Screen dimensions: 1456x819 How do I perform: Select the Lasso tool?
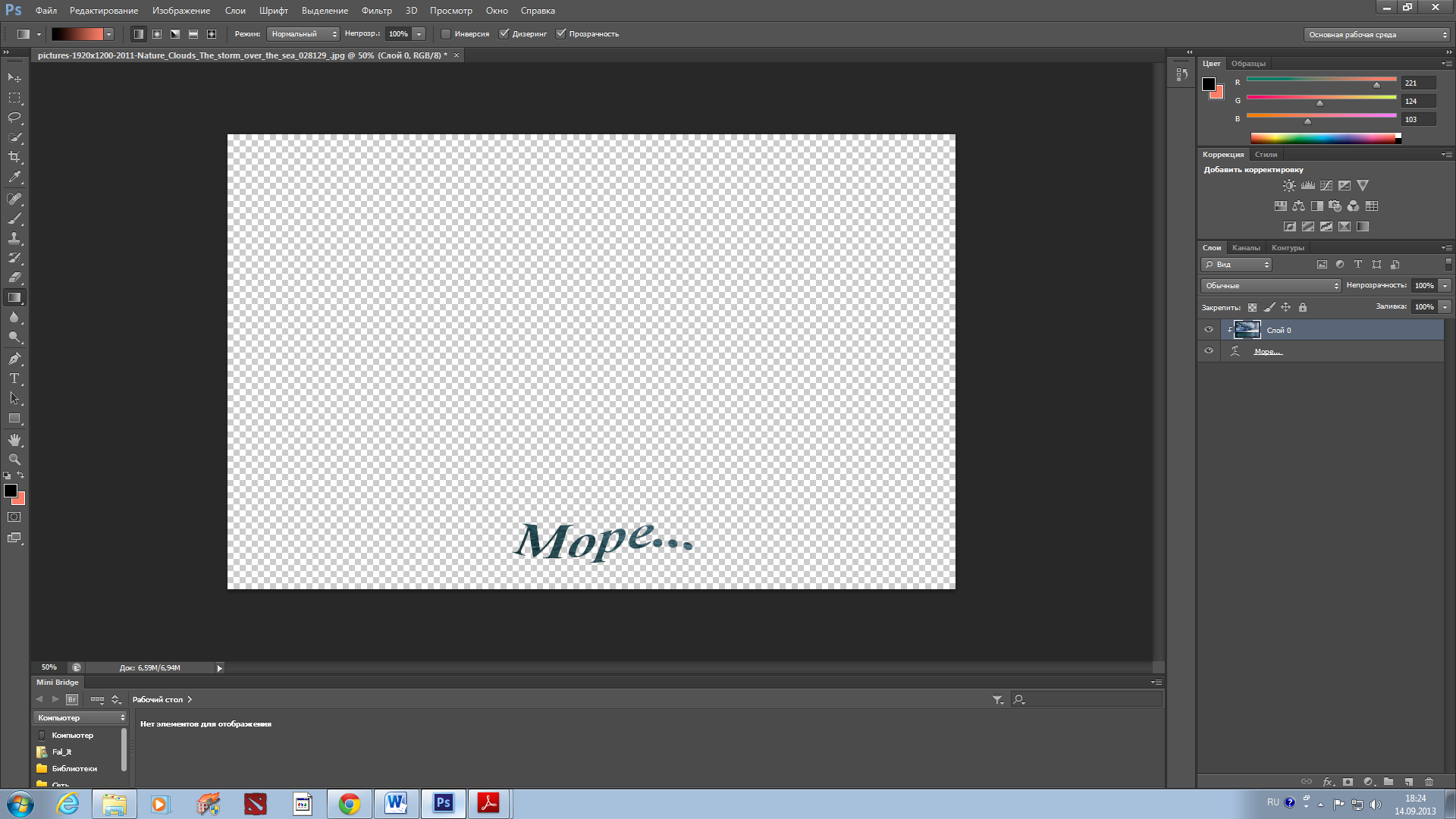(14, 118)
